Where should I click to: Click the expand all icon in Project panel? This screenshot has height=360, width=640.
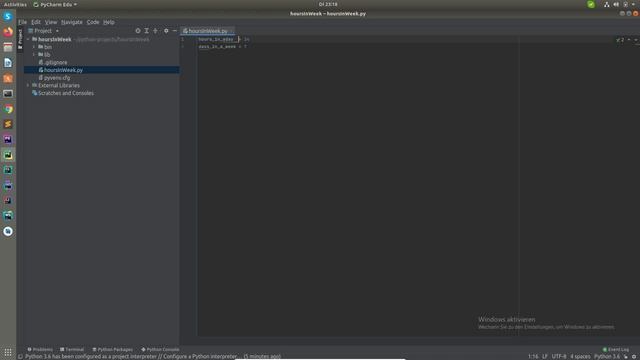pyautogui.click(x=147, y=31)
